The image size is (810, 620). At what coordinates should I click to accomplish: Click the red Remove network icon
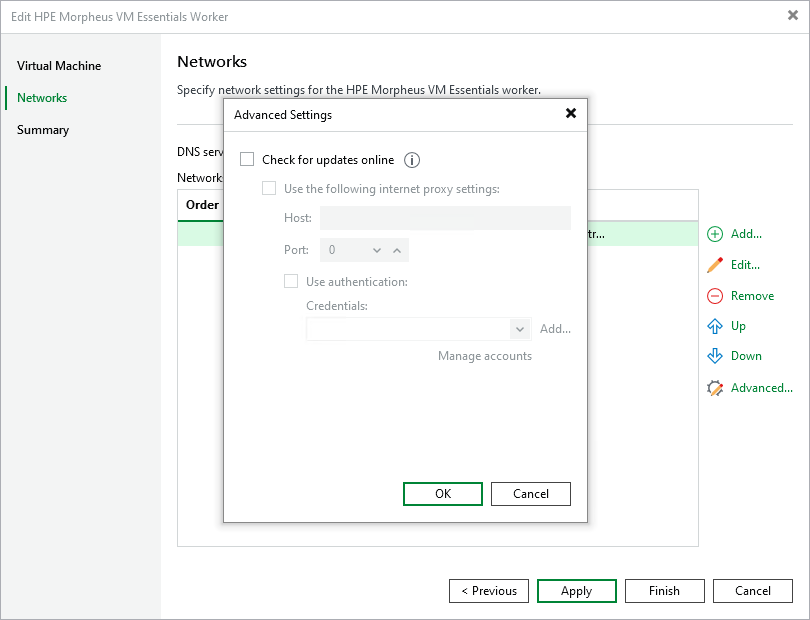point(715,295)
